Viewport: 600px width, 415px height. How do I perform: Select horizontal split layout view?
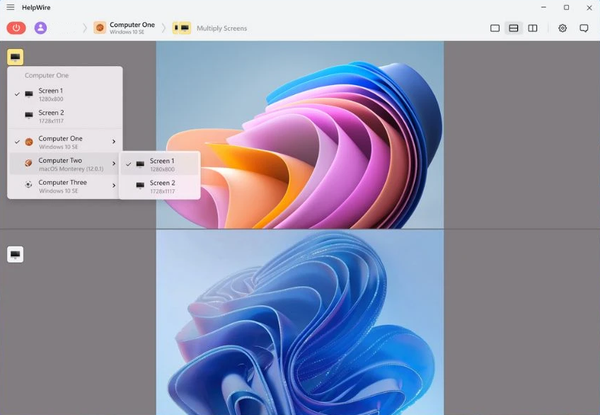click(514, 28)
